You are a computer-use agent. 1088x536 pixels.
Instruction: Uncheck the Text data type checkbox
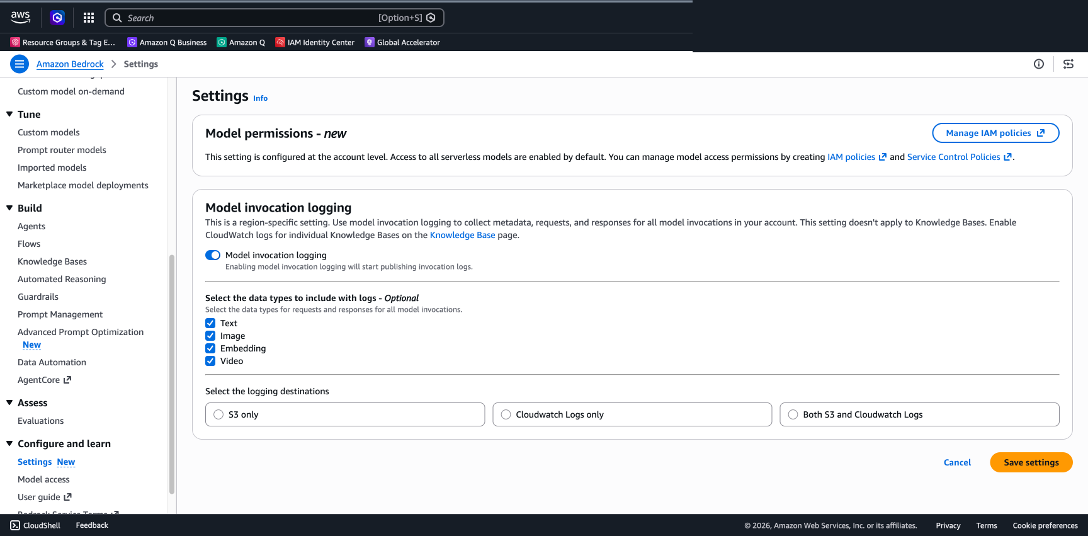click(210, 324)
